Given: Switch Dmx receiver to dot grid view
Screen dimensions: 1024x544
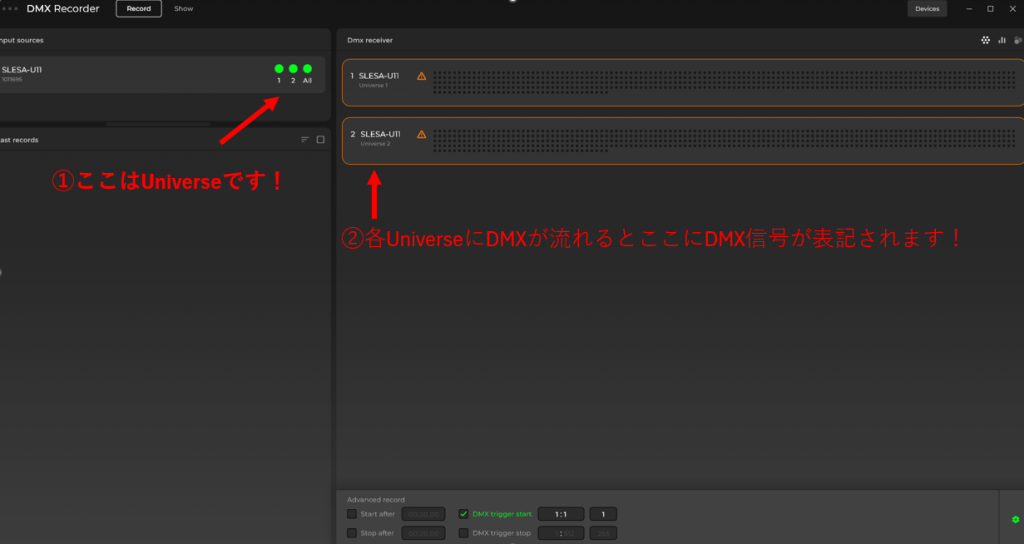Looking at the screenshot, I should pos(985,40).
